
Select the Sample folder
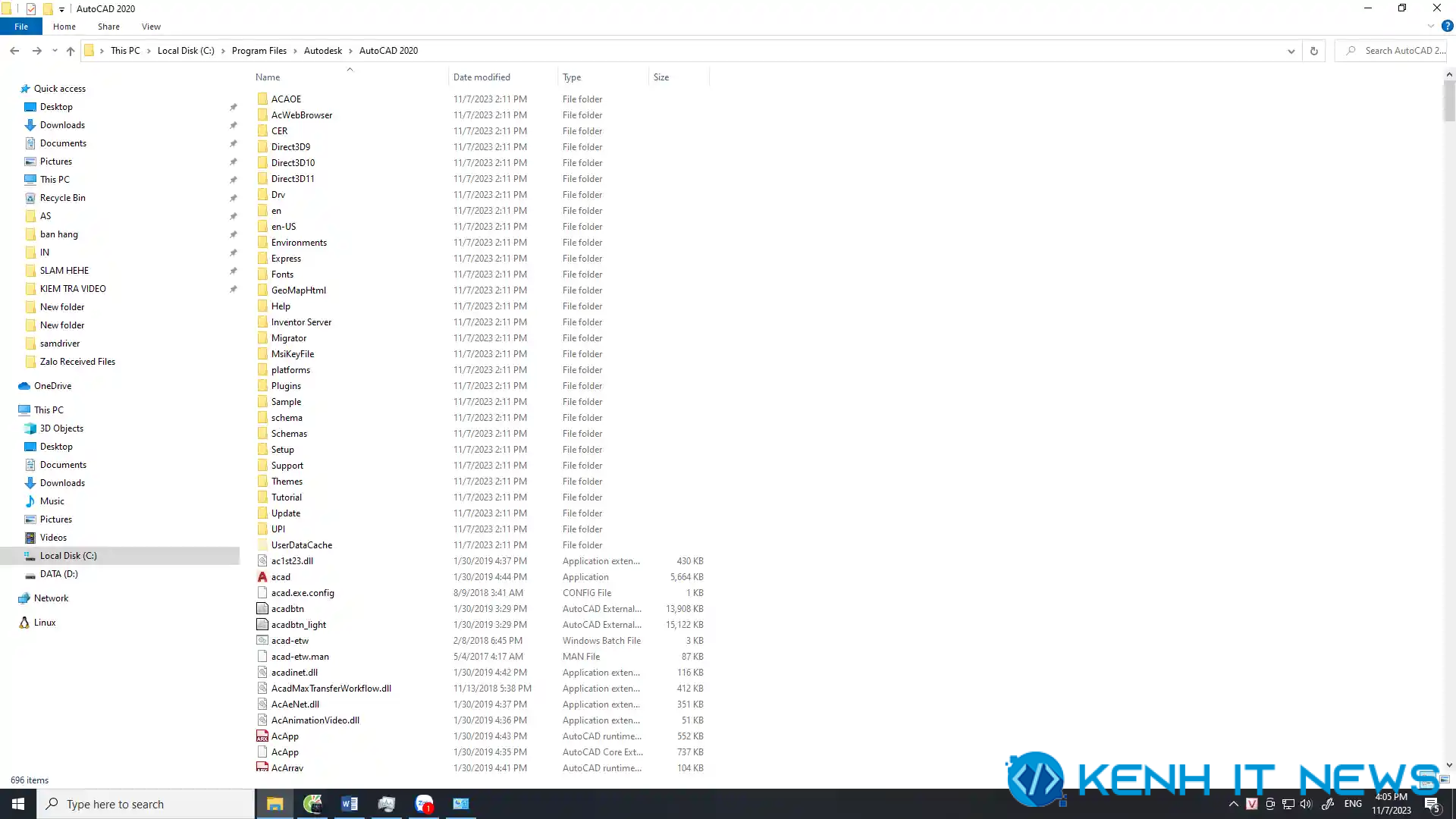[286, 401]
